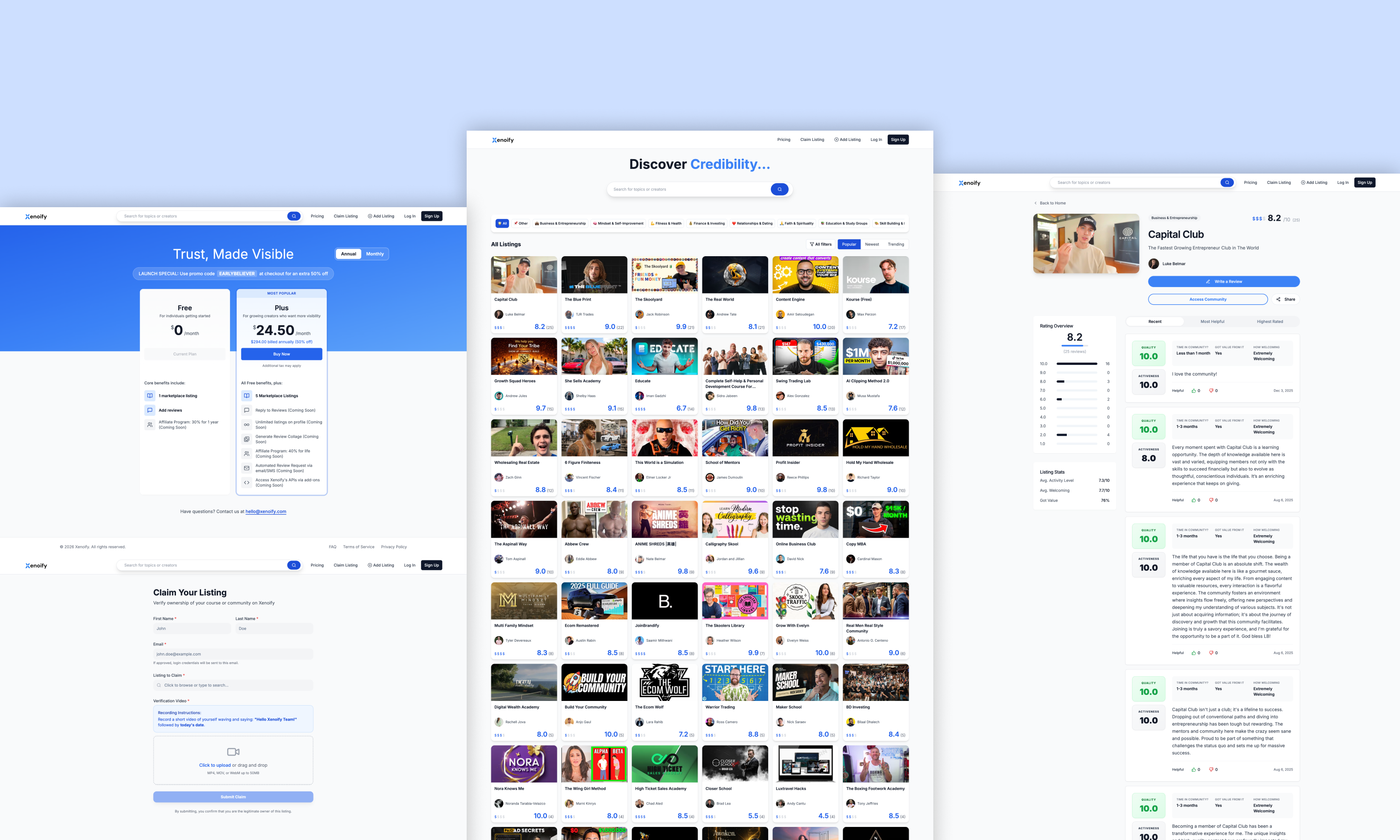Click the Access Community button

click(1208, 300)
